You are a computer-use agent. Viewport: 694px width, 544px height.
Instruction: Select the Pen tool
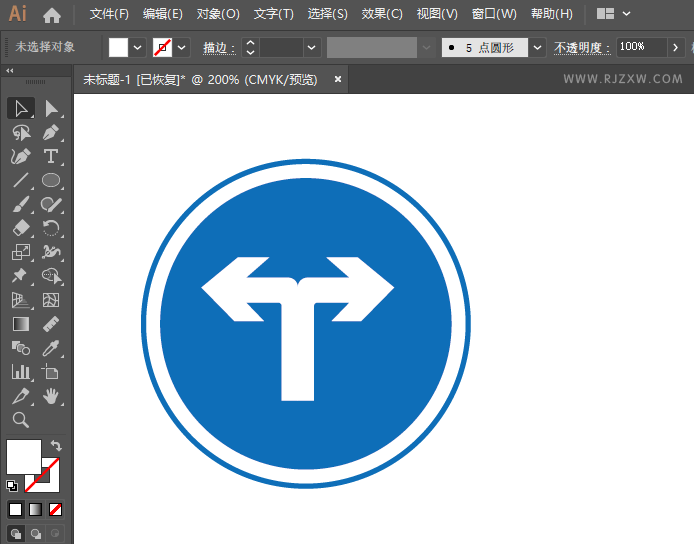point(51,132)
